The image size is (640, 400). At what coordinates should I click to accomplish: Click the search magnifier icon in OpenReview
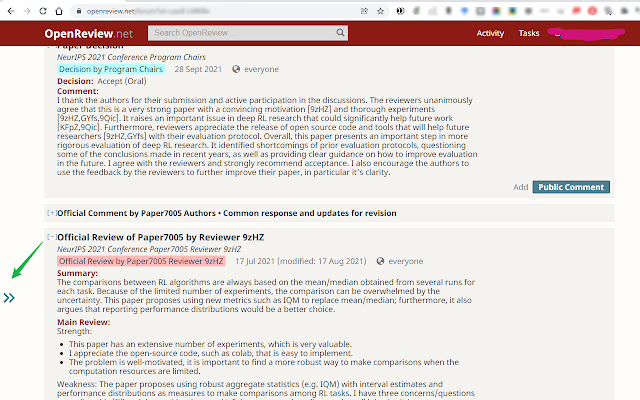[340, 33]
